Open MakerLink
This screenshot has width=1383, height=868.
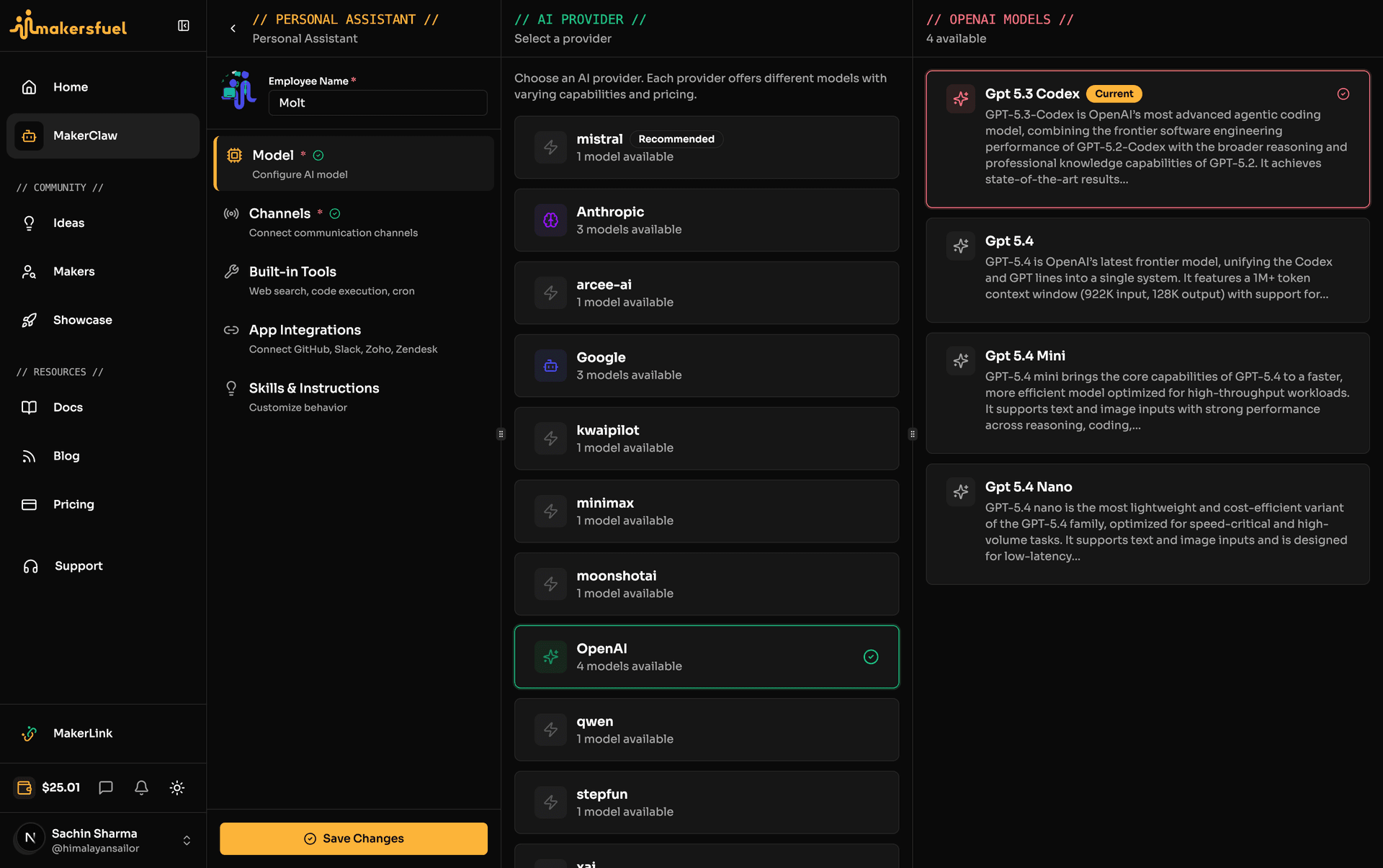click(103, 733)
